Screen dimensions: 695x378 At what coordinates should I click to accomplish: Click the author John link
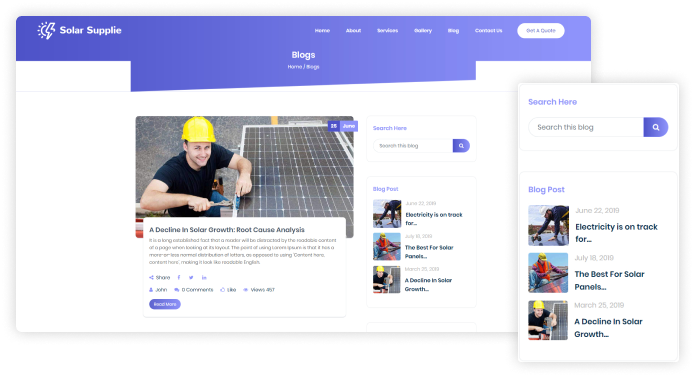coord(161,290)
